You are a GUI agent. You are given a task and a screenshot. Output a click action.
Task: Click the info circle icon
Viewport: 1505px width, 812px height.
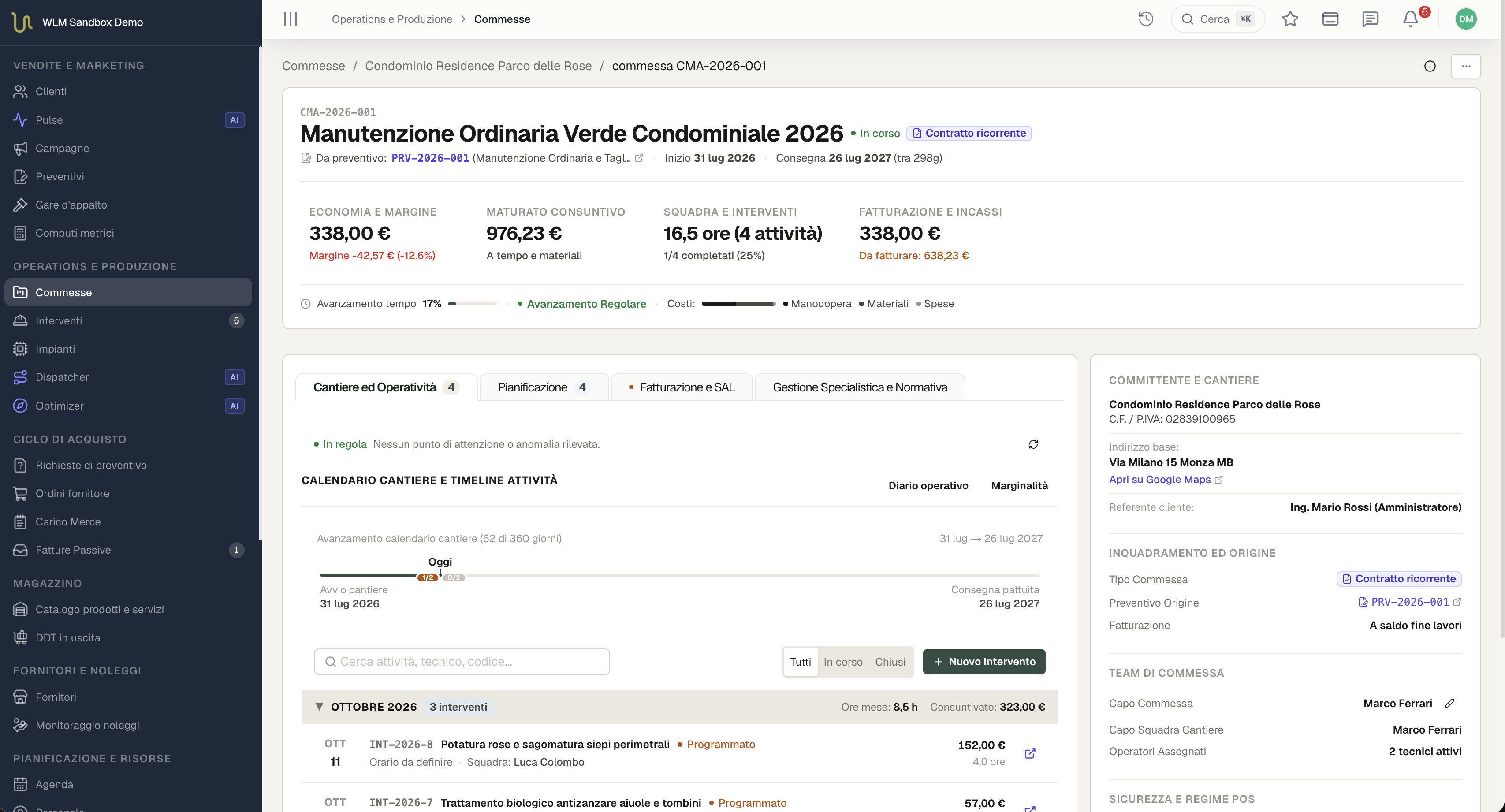click(1430, 66)
